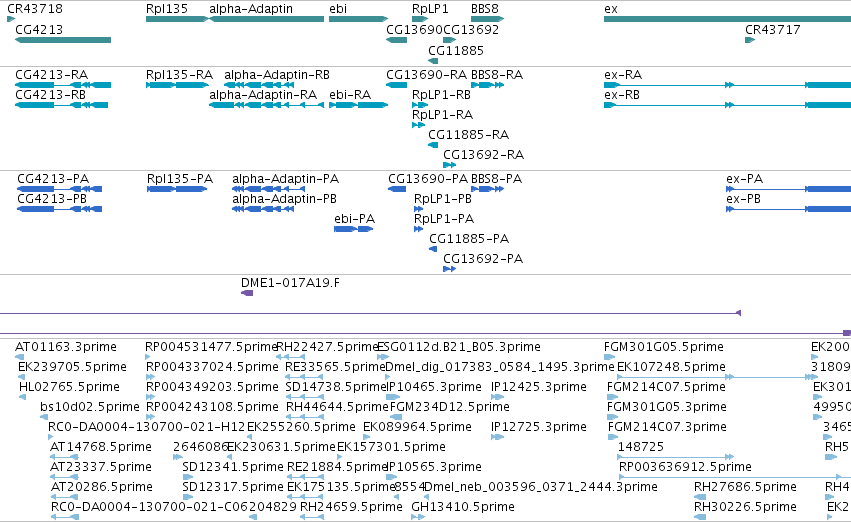Select EST AT20286.5prime

[101, 487]
